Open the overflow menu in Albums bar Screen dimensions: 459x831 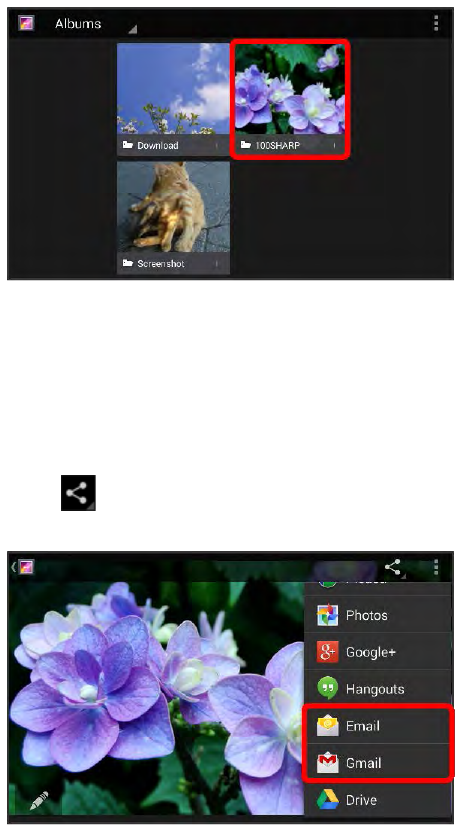click(436, 23)
